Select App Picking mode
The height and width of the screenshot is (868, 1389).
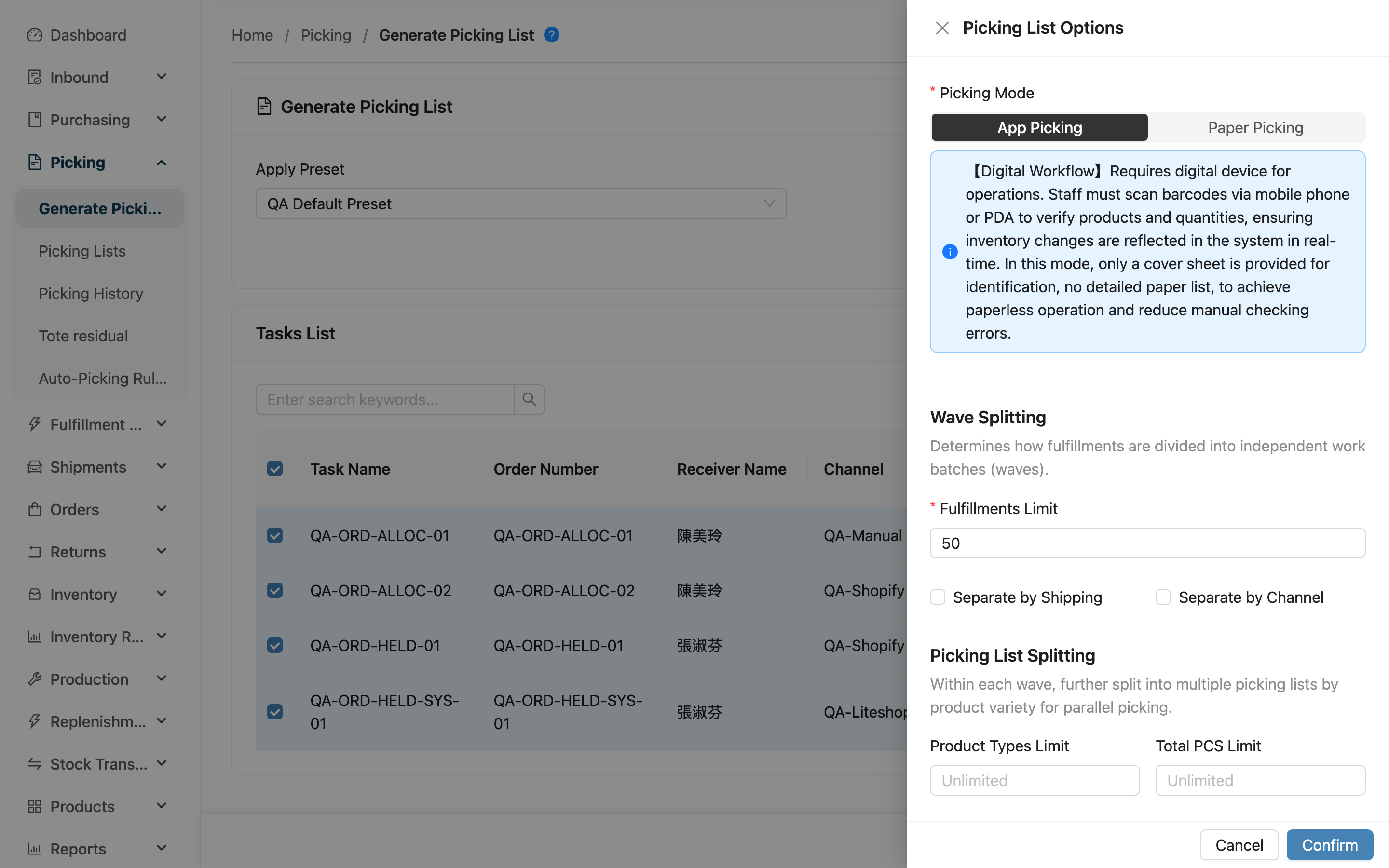1039,127
